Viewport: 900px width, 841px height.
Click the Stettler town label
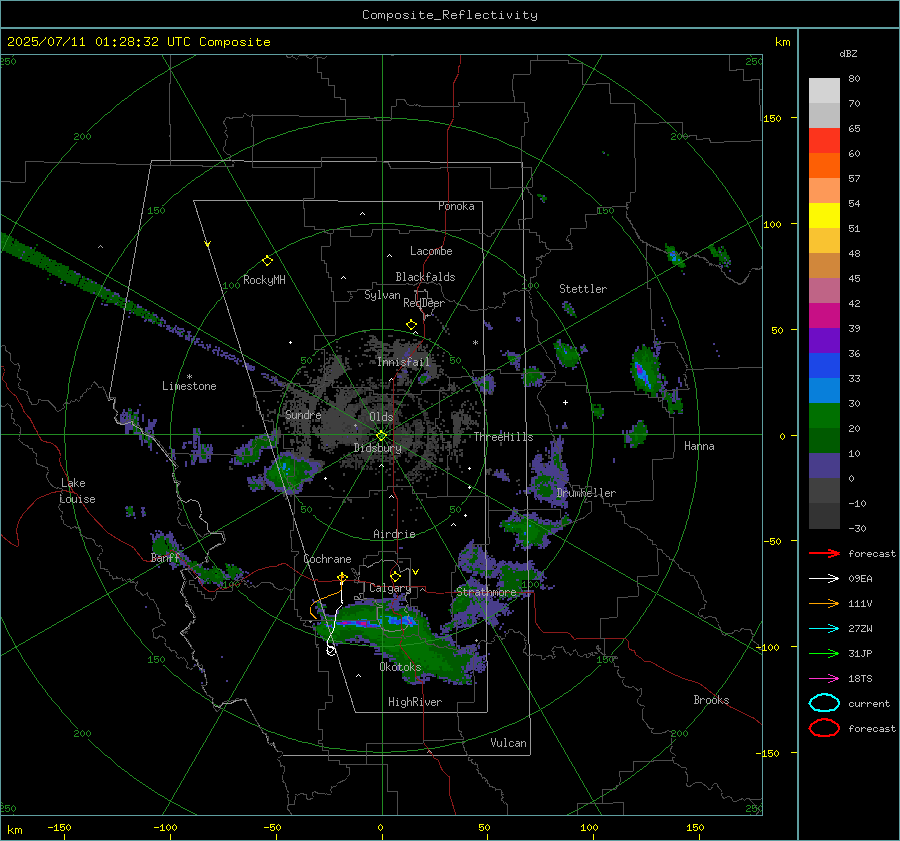coord(583,289)
